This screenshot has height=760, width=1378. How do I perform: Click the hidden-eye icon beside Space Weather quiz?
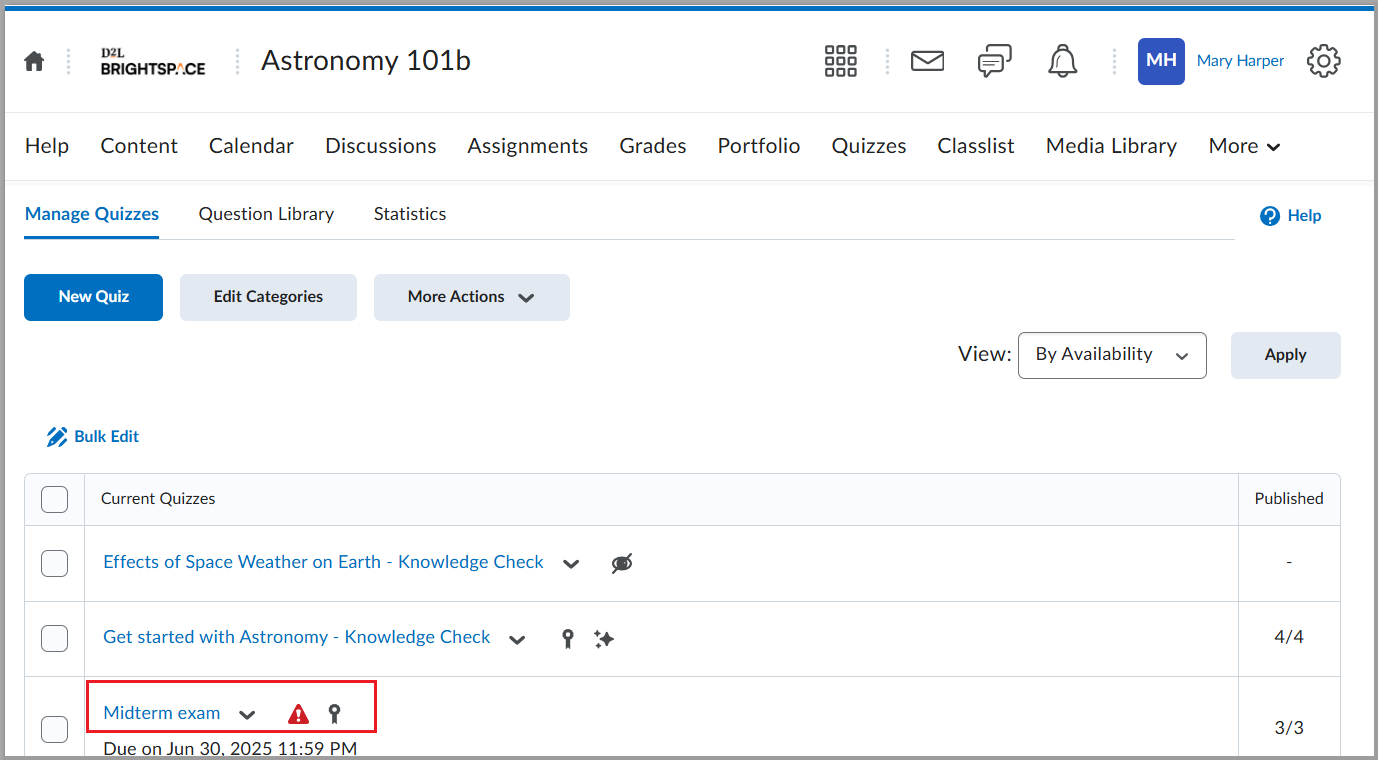621,563
